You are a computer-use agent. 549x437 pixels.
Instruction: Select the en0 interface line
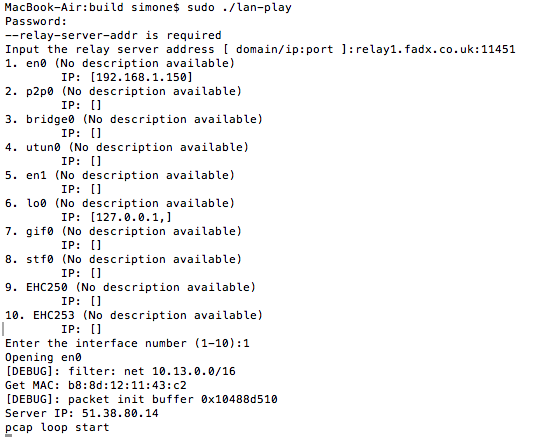tap(119, 63)
